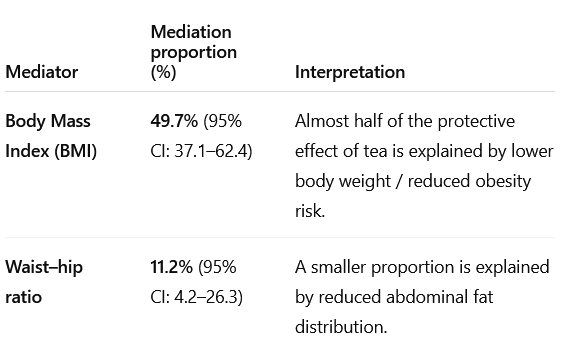Click the word 'risk.' in BMI row
569x361 pixels.
point(310,211)
